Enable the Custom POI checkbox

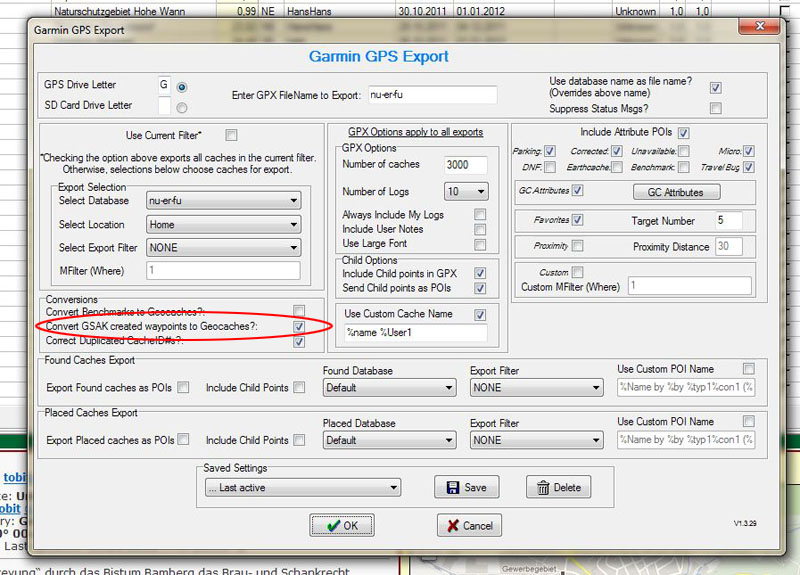(x=577, y=272)
